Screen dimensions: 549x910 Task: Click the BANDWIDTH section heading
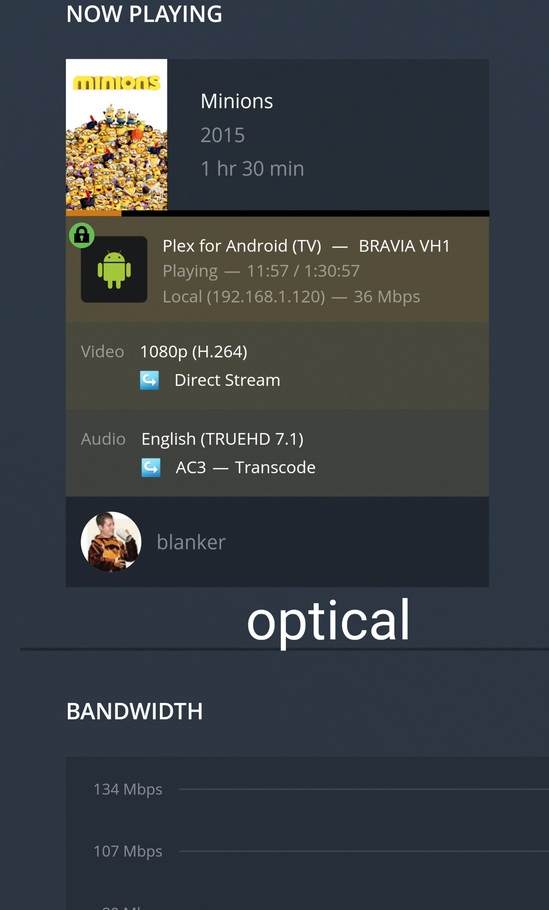135,712
